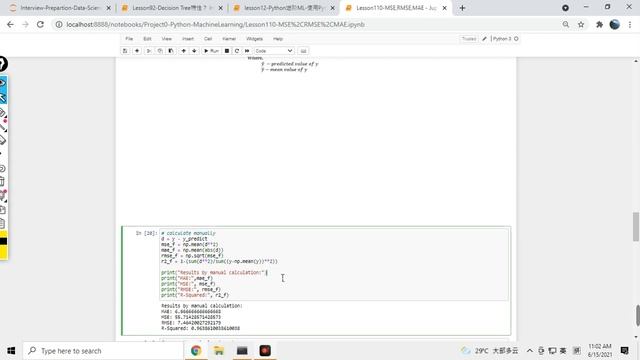Open the View menu in Jupyter
This screenshot has height=360, width=640.
(x=167, y=39)
